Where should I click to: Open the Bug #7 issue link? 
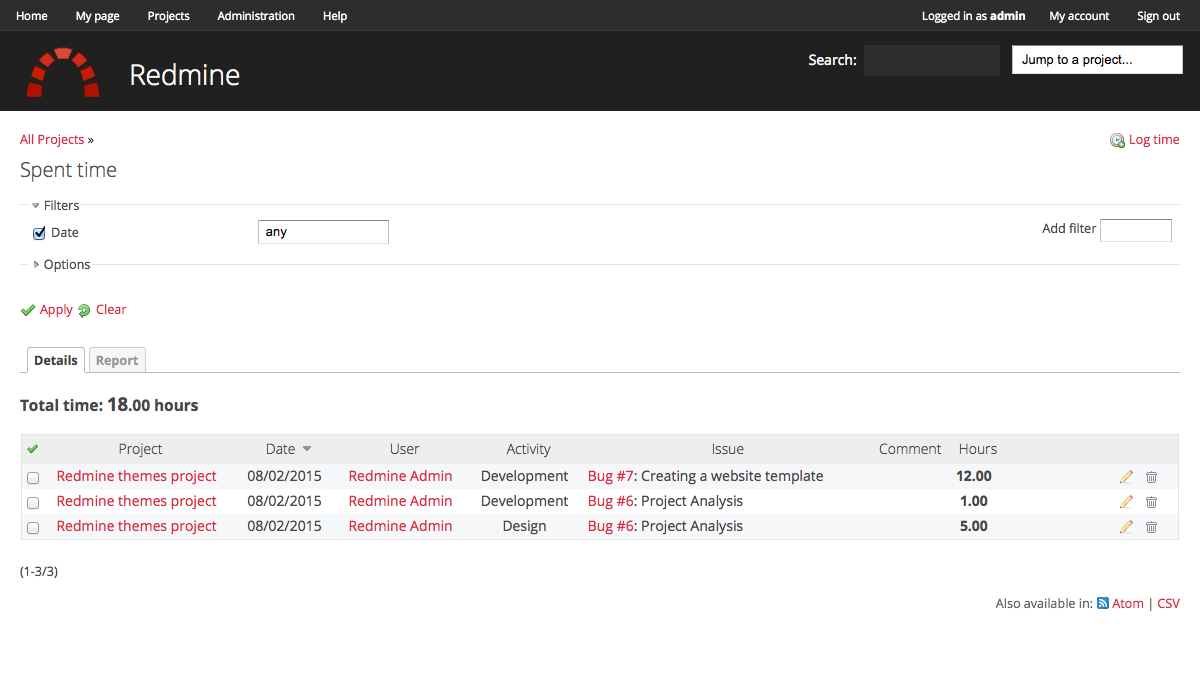[611, 476]
